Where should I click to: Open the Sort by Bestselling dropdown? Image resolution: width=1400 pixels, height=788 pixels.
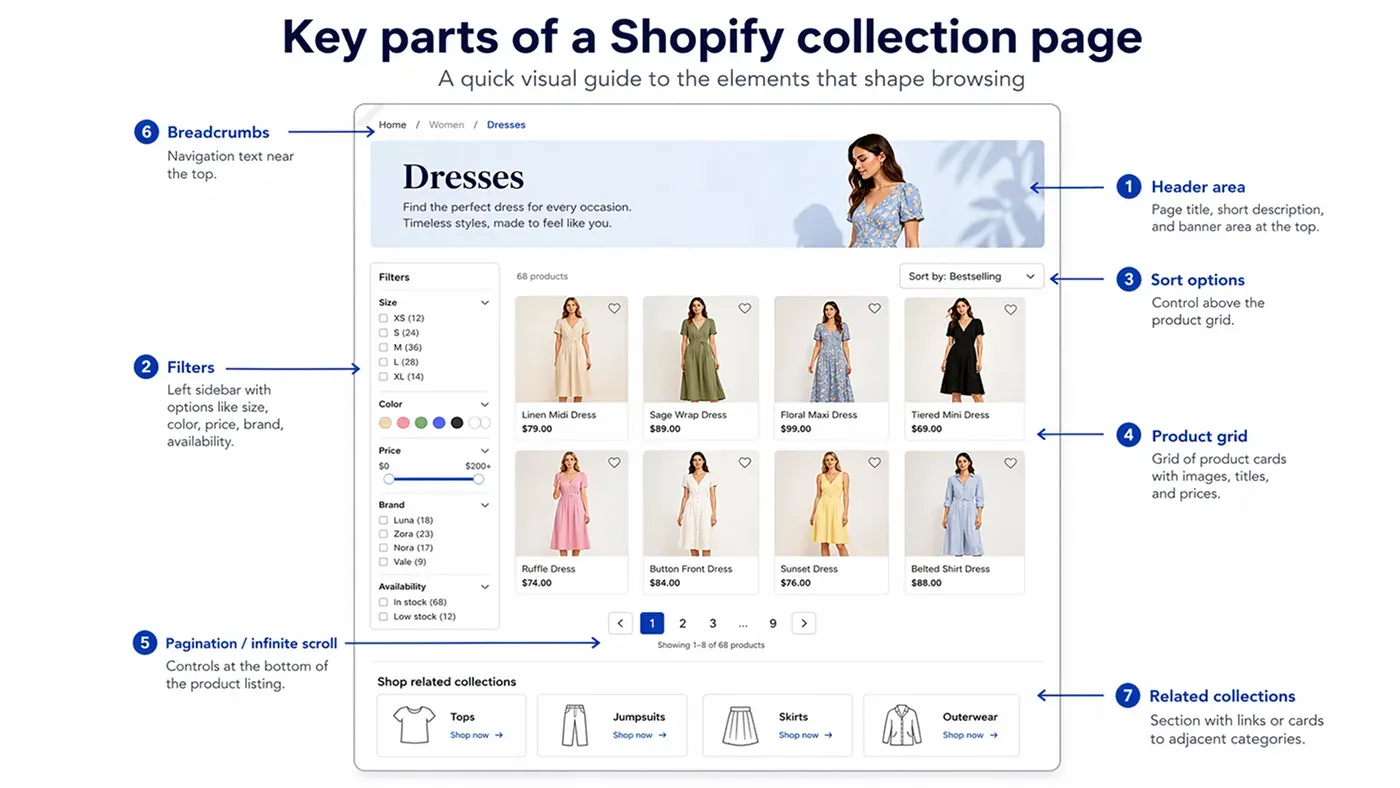[970, 276]
